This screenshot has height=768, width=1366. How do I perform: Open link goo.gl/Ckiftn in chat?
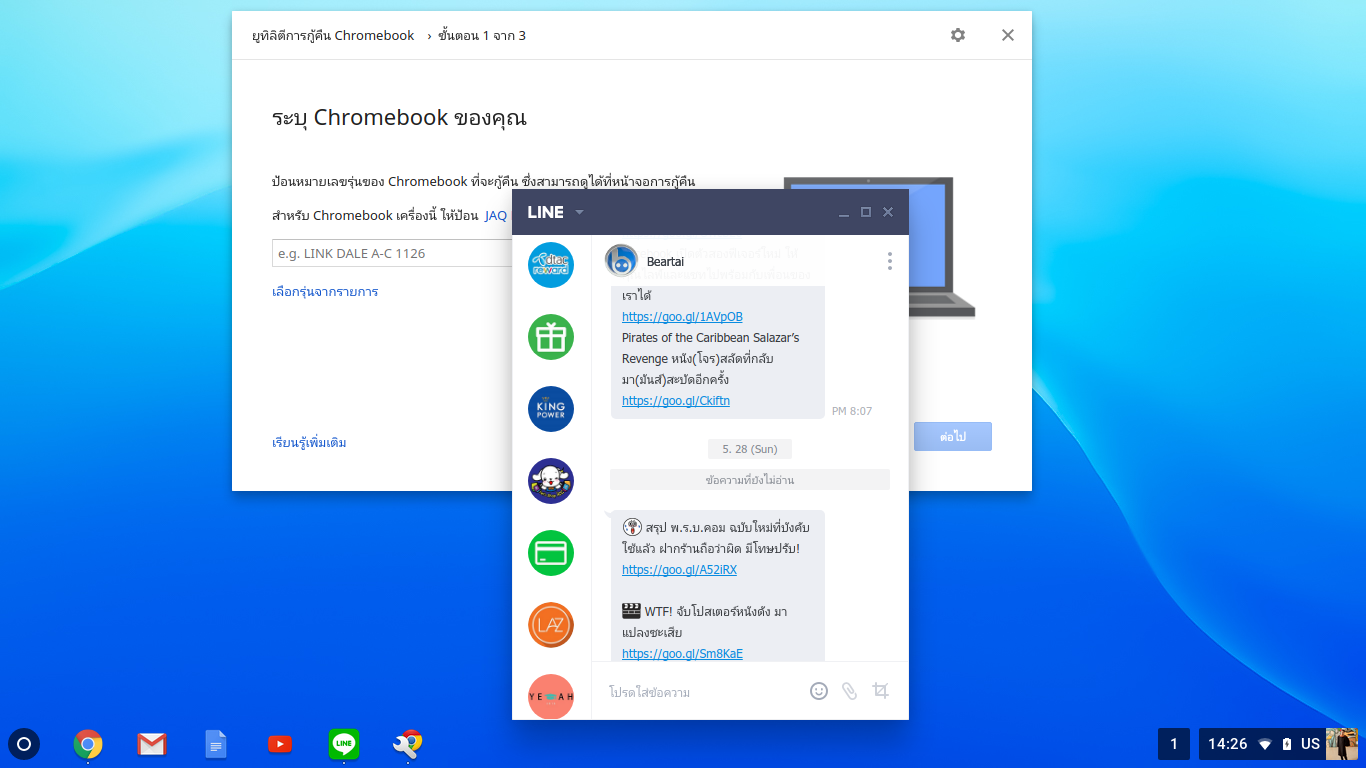676,401
